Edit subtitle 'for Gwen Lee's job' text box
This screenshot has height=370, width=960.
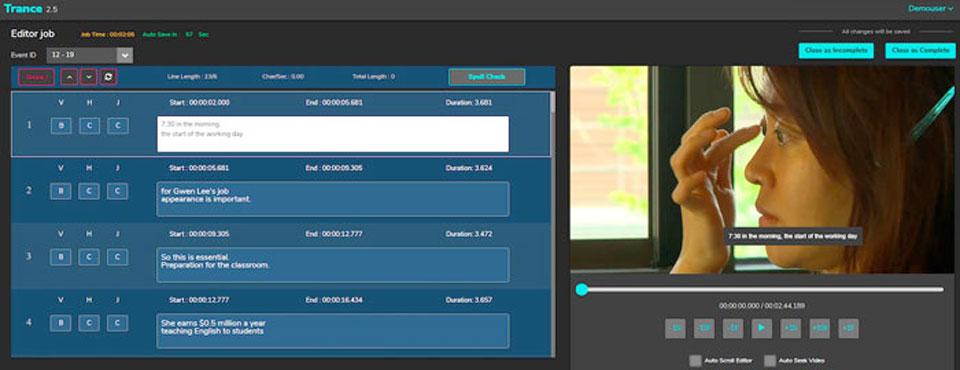point(333,198)
